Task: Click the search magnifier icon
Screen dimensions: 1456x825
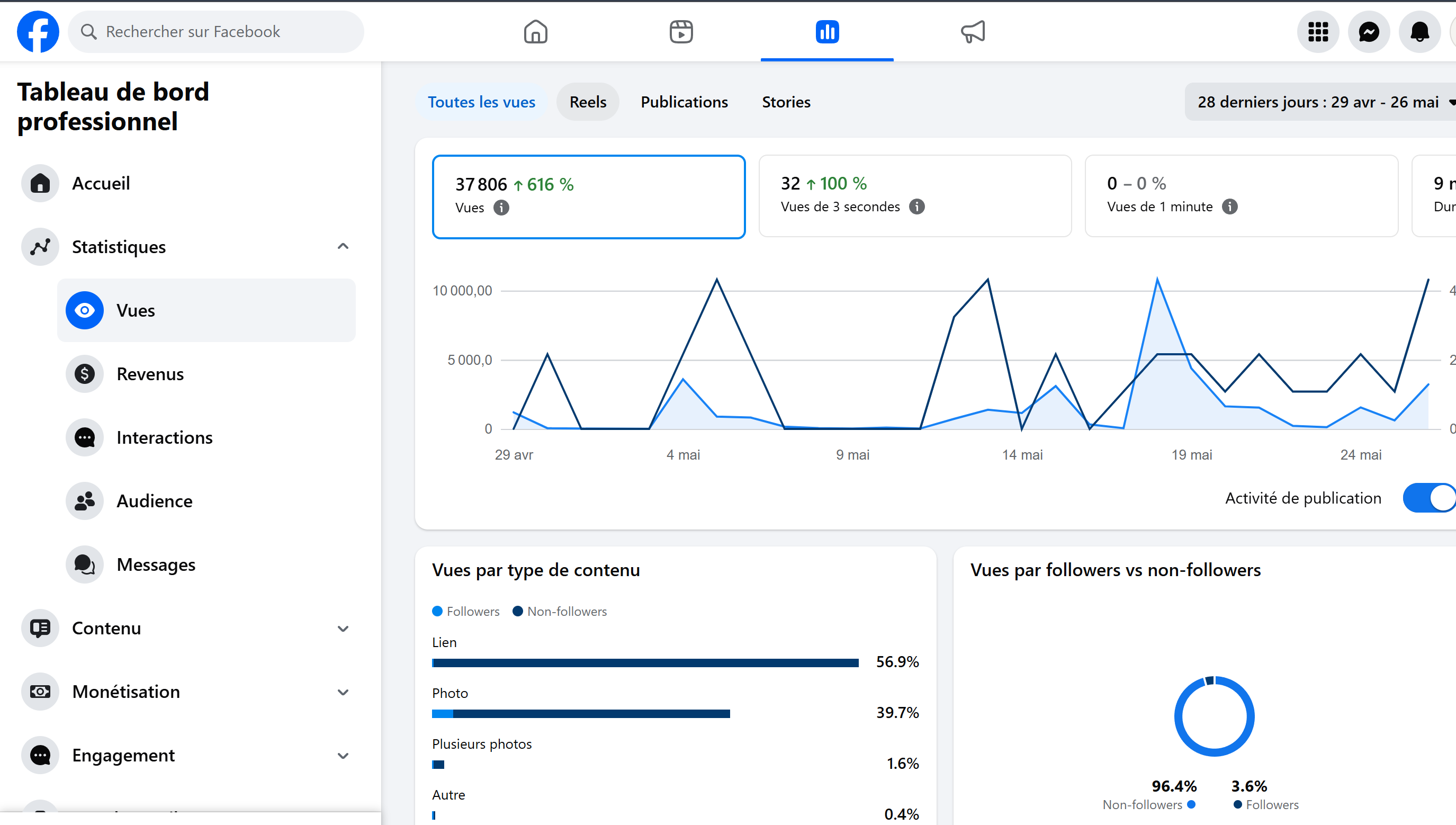Action: point(88,32)
